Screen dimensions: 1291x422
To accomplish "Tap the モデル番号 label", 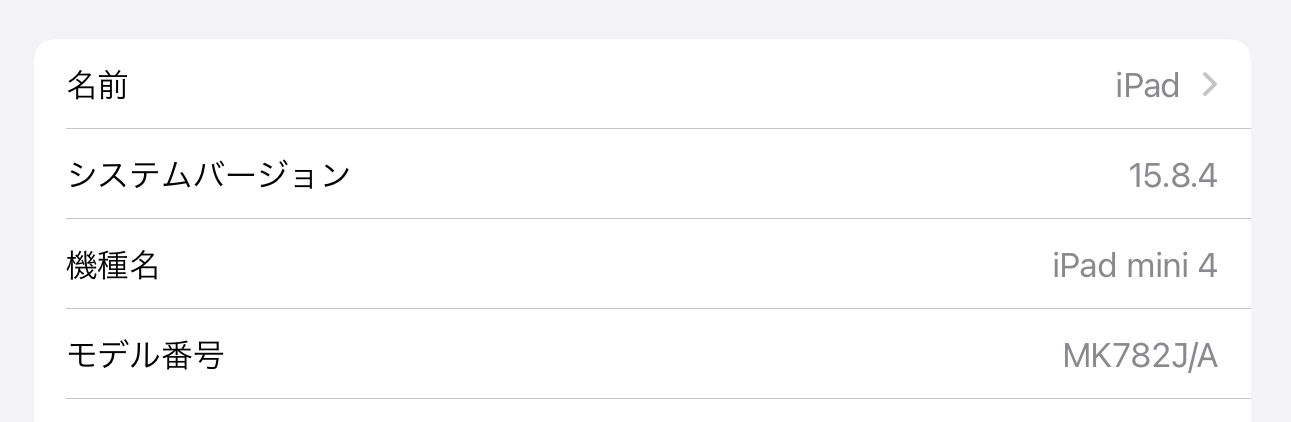I will (x=145, y=355).
